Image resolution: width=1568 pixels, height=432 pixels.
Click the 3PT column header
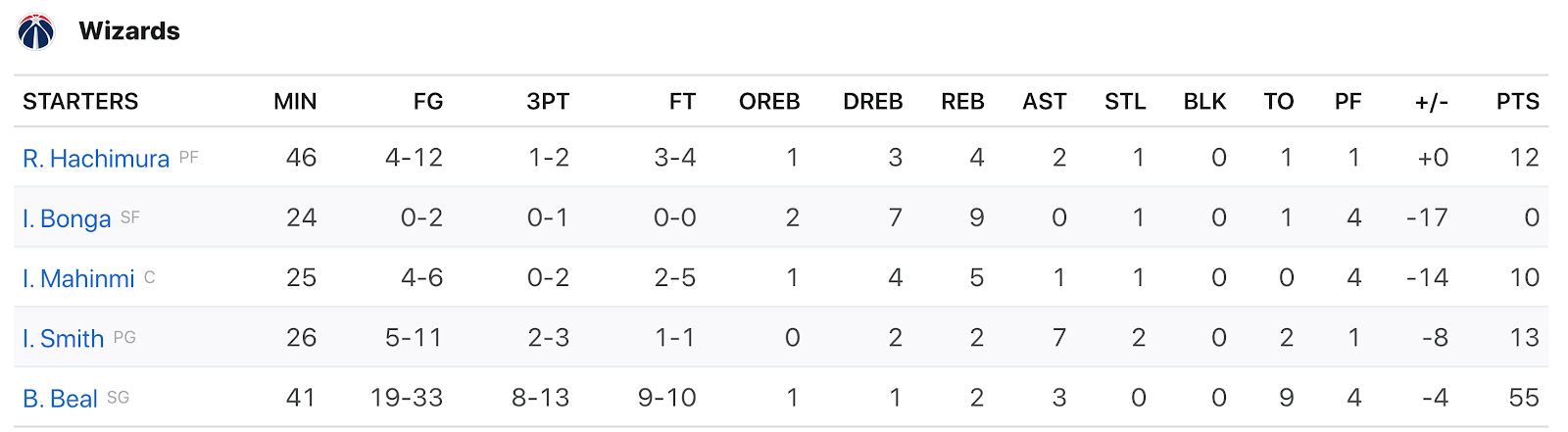(x=548, y=102)
